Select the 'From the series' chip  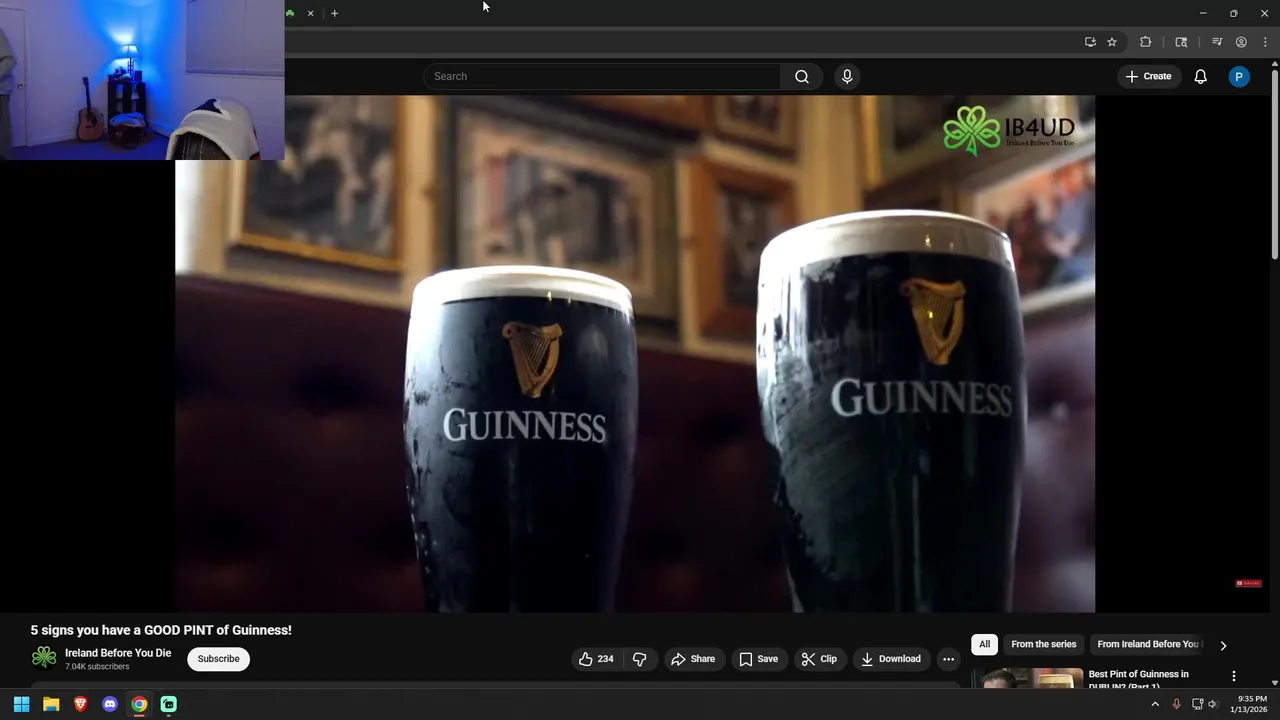point(1043,644)
